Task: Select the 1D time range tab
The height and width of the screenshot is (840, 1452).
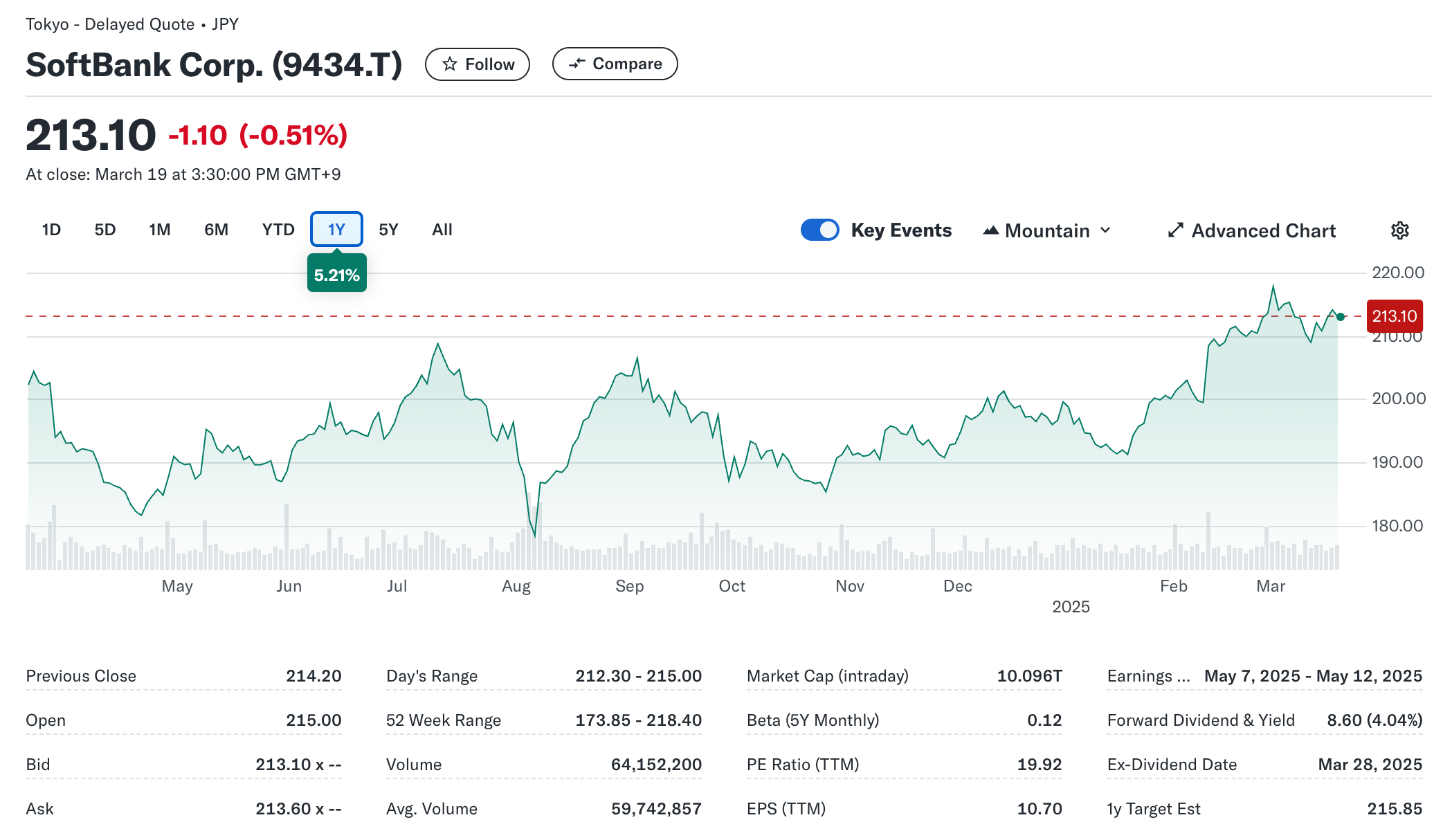Action: coord(51,230)
